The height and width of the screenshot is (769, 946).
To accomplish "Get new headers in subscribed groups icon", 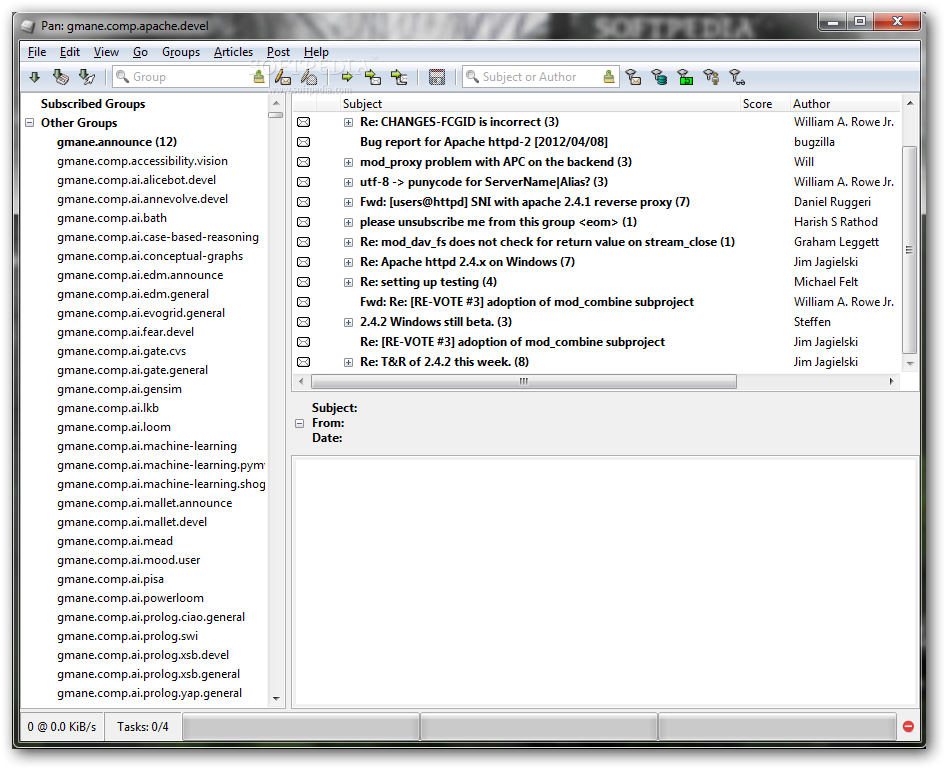I will [60, 77].
